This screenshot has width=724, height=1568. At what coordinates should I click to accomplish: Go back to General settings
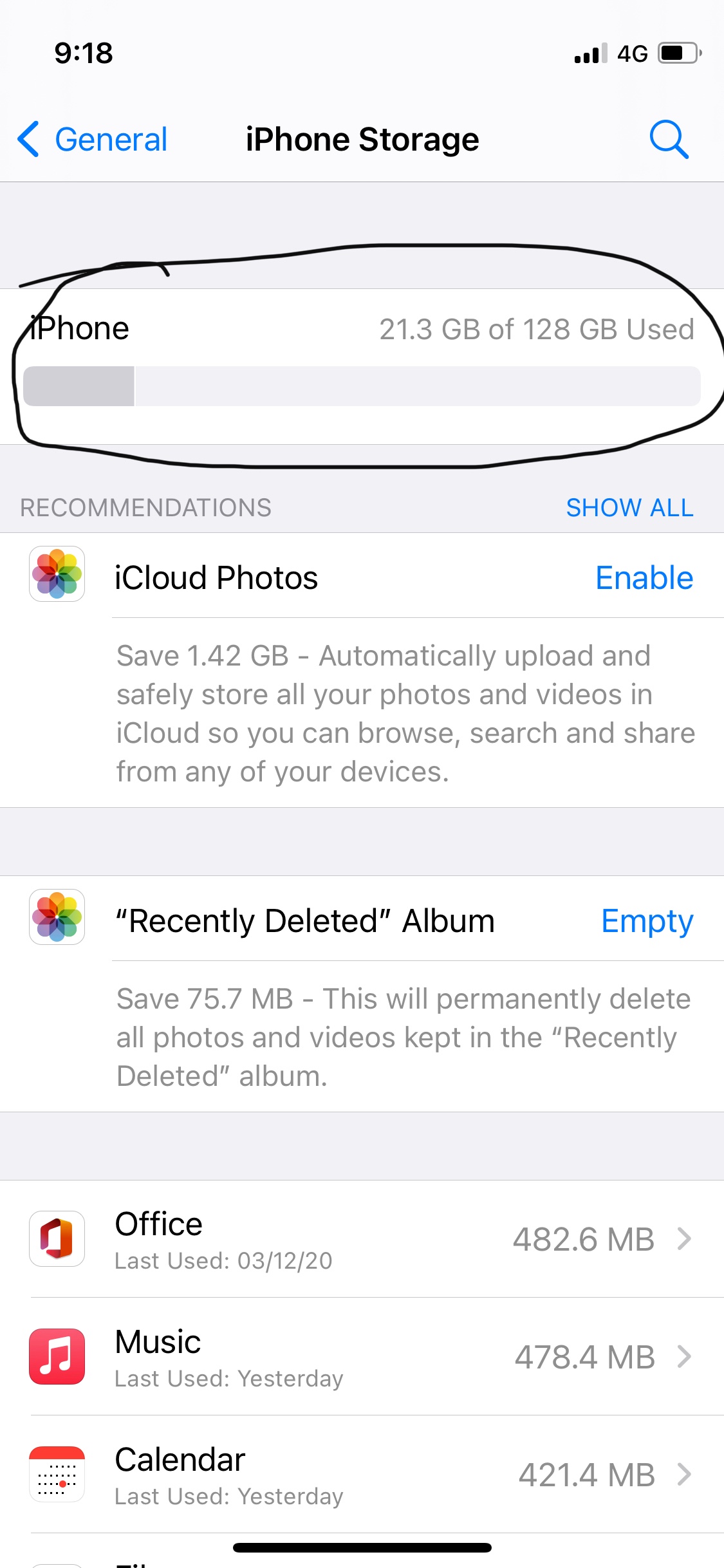(x=93, y=139)
